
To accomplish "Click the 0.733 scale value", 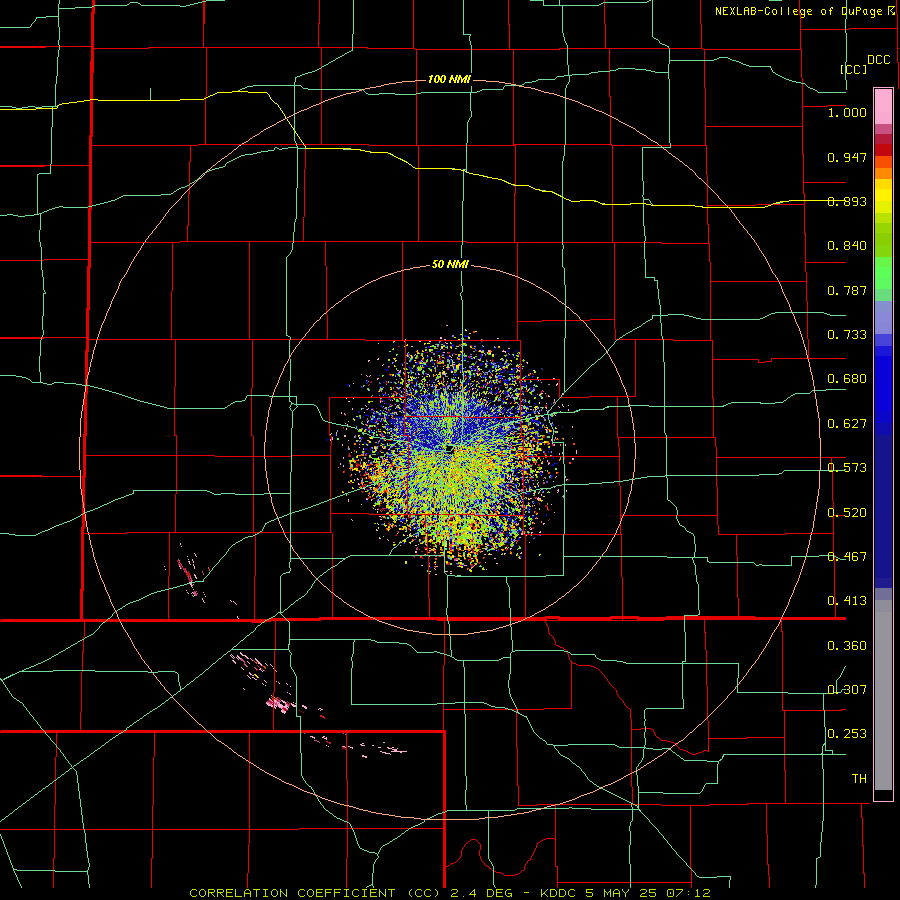I will (x=847, y=335).
